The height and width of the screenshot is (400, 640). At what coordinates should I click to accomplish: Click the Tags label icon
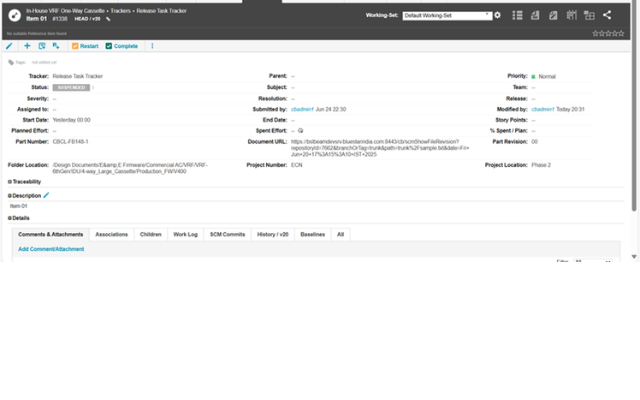11,62
